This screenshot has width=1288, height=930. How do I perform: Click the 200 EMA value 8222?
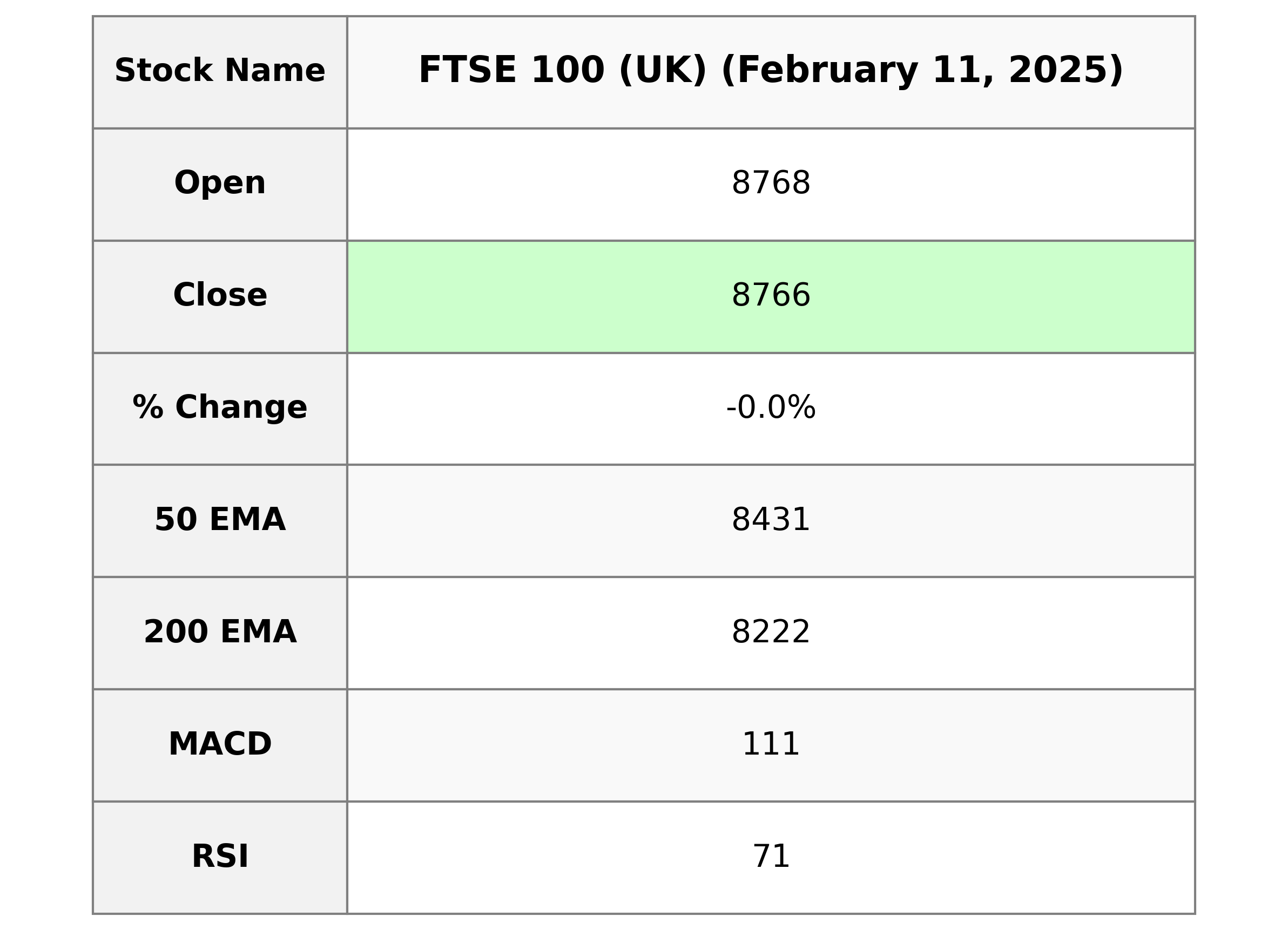click(771, 633)
